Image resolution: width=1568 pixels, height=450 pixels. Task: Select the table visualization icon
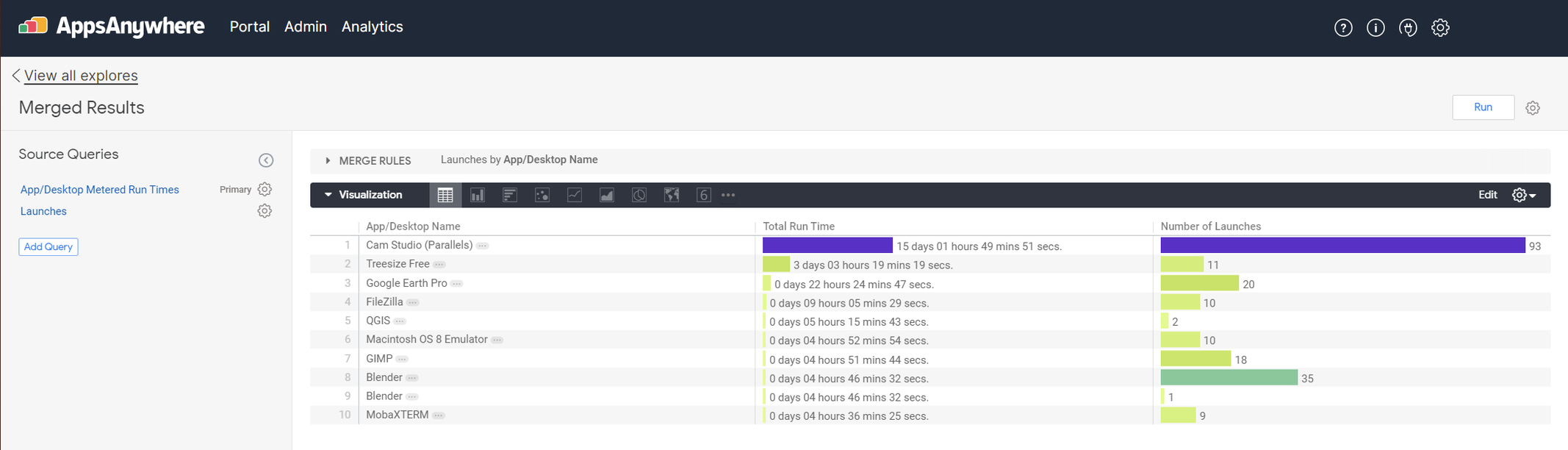(445, 195)
